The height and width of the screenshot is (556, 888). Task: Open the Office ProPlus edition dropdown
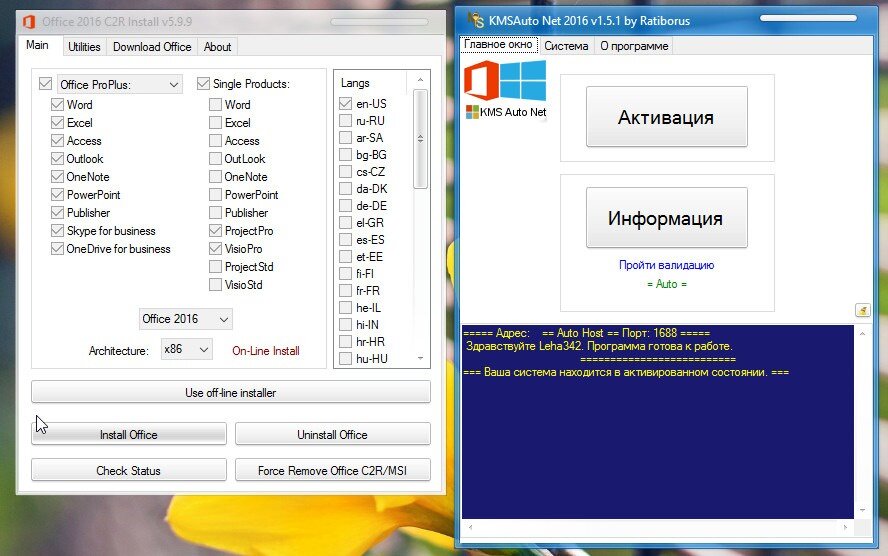pos(119,84)
